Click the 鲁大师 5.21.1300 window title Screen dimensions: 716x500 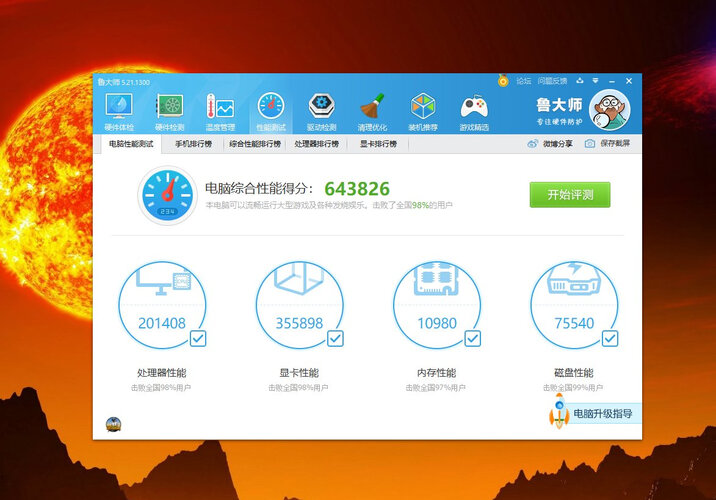pos(124,82)
